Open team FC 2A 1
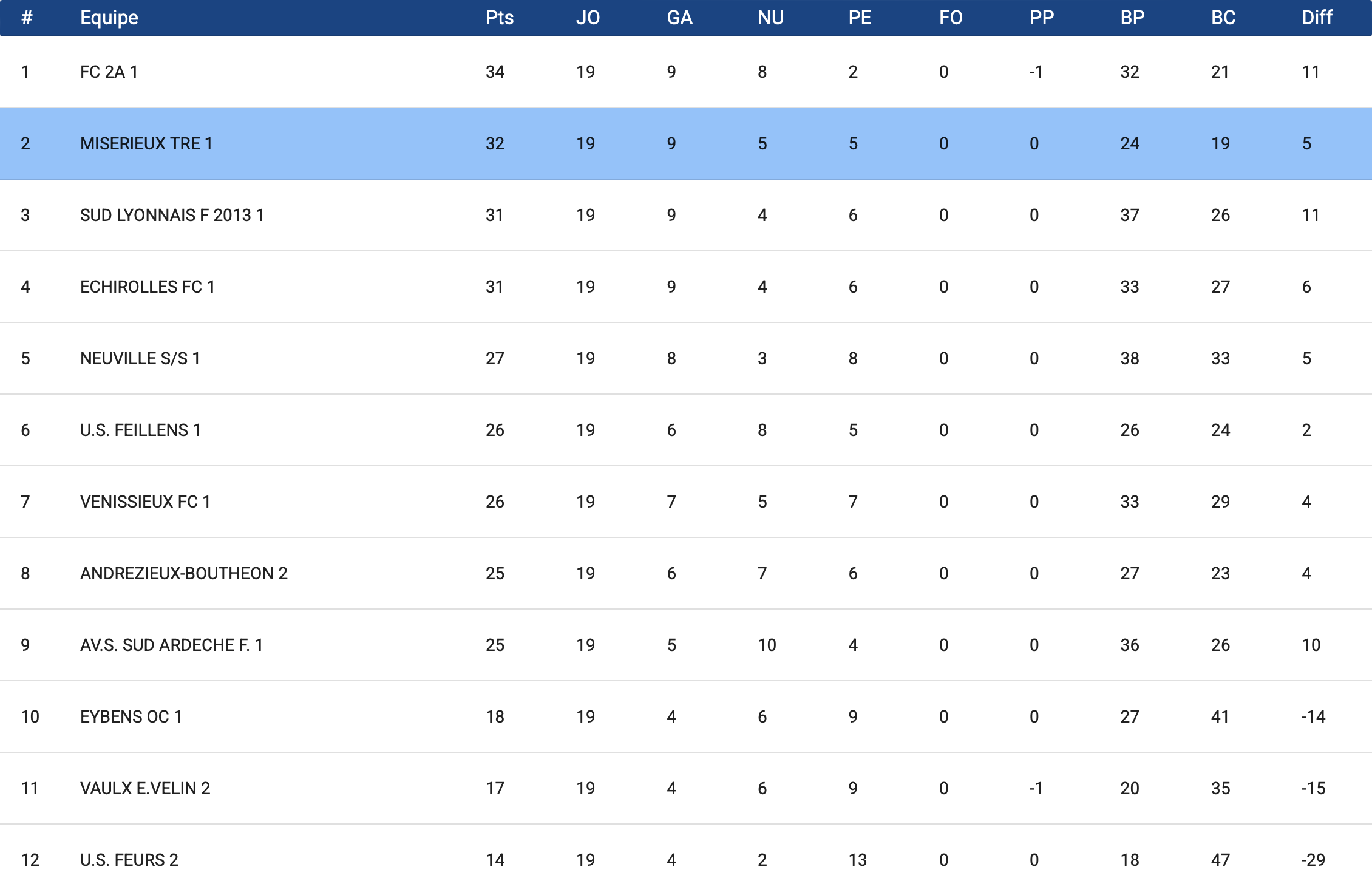Viewport: 1372px width, 895px height. point(109,72)
